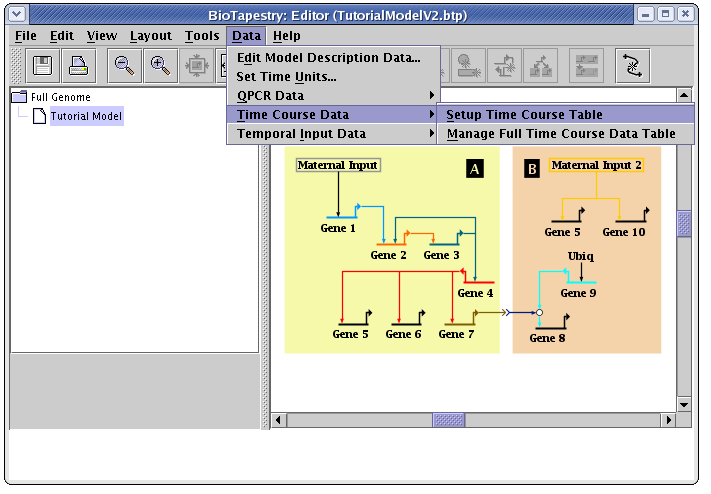Screen dimensions: 711x494
Task: Select Manage Full Time Course Data Table
Action: [560, 133]
